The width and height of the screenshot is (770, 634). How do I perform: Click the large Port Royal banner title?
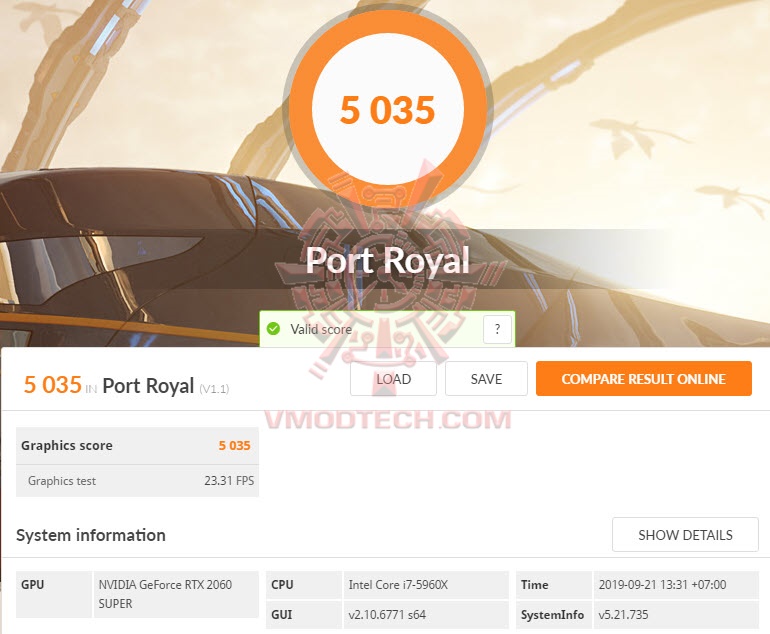387,261
